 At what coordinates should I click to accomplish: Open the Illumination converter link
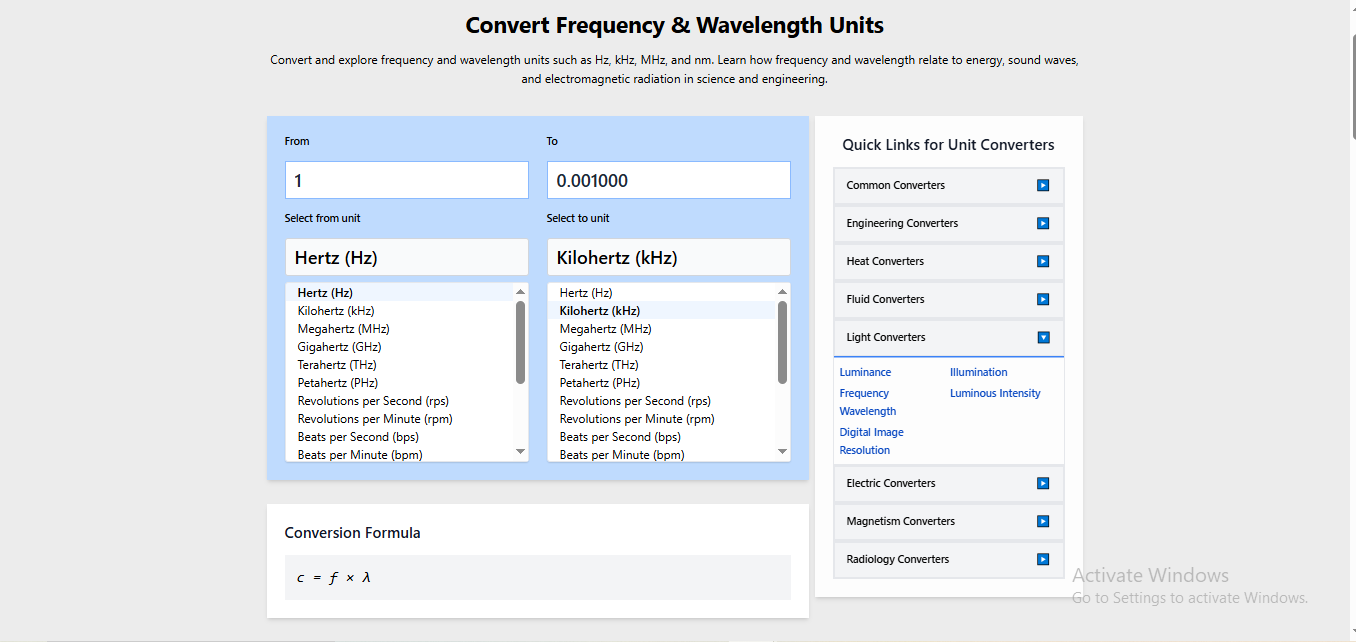click(x=978, y=372)
